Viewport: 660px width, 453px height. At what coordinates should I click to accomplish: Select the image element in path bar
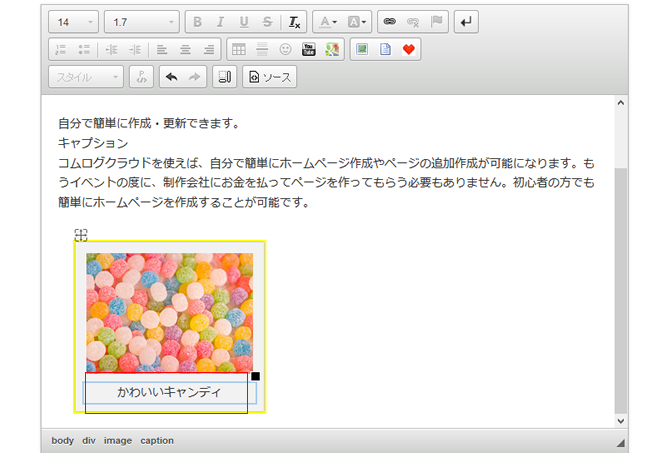tap(117, 440)
